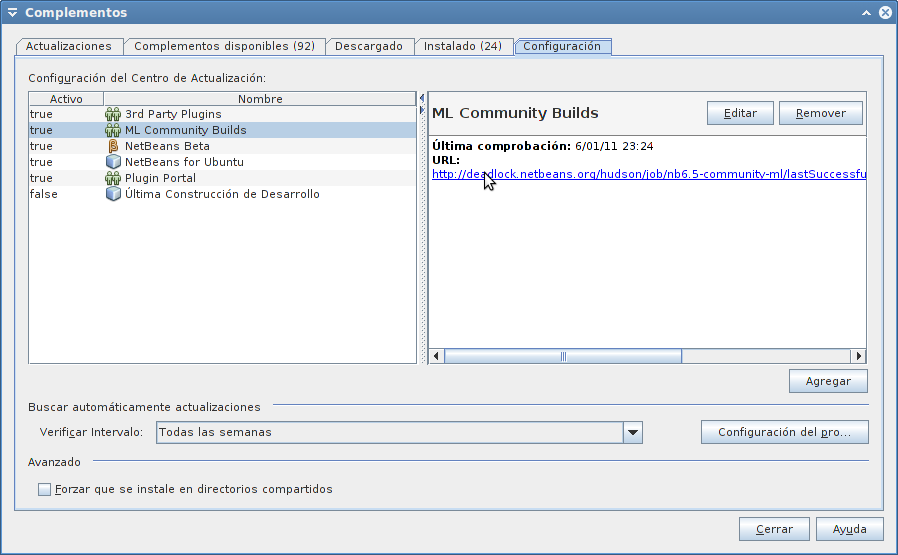The height and width of the screenshot is (555, 898).
Task: Toggle active state of 3rd Party Plugins
Action: pos(41,114)
